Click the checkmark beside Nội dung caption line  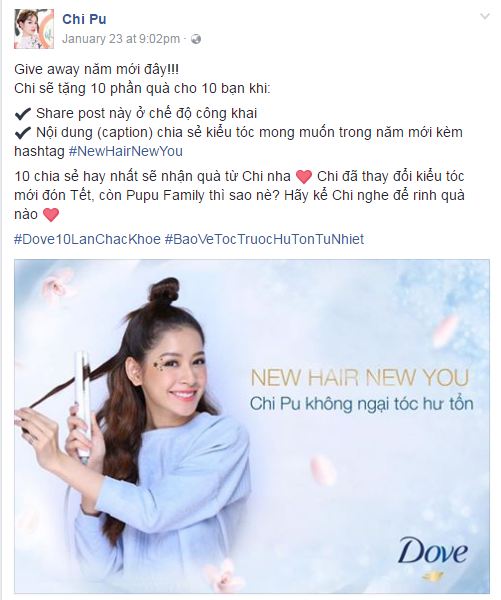click(23, 132)
